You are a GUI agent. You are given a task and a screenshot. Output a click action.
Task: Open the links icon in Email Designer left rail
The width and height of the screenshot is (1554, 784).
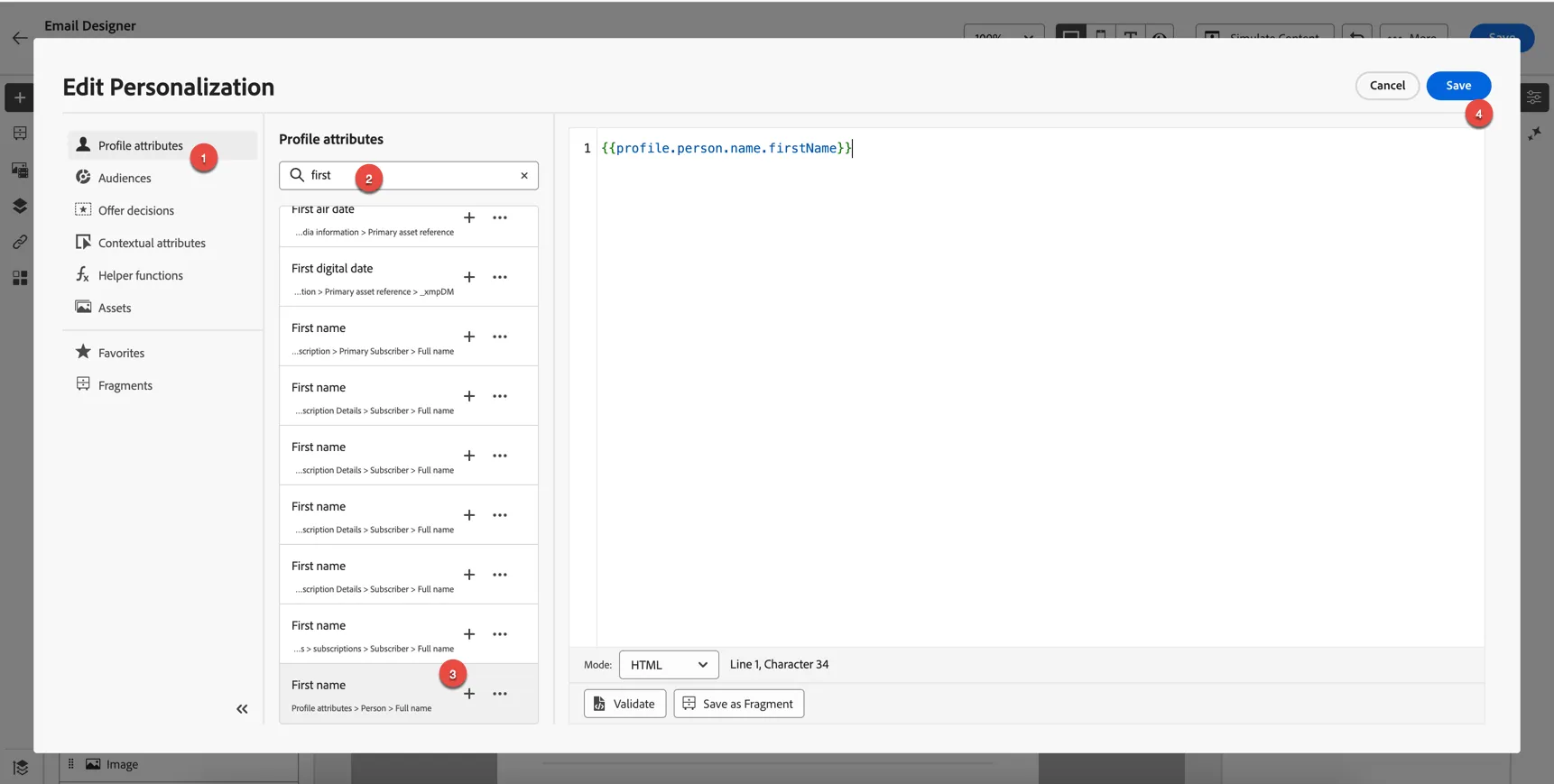click(x=20, y=242)
